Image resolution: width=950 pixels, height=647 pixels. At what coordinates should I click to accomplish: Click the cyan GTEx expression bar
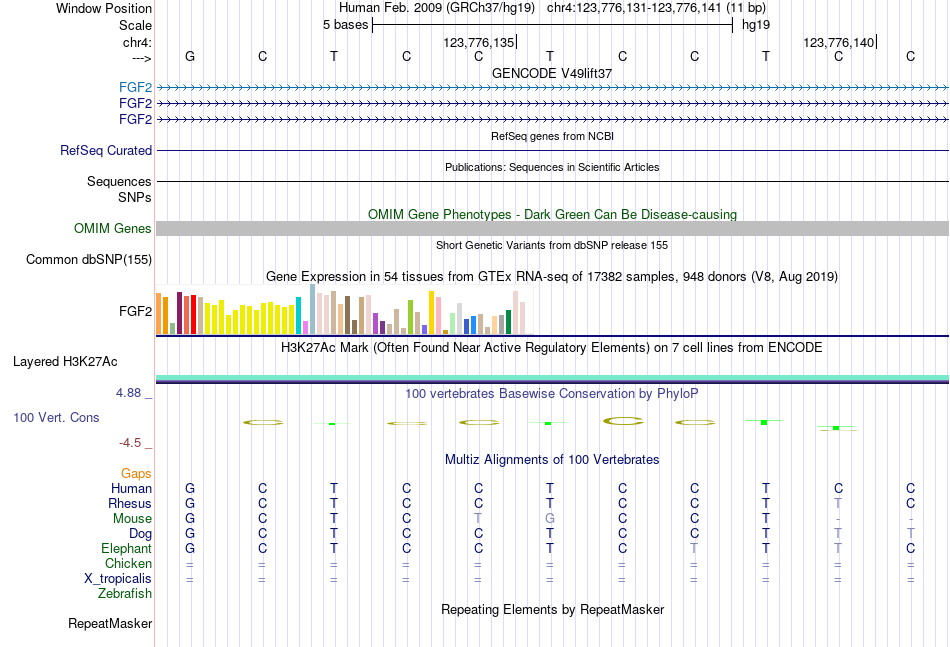(x=298, y=316)
